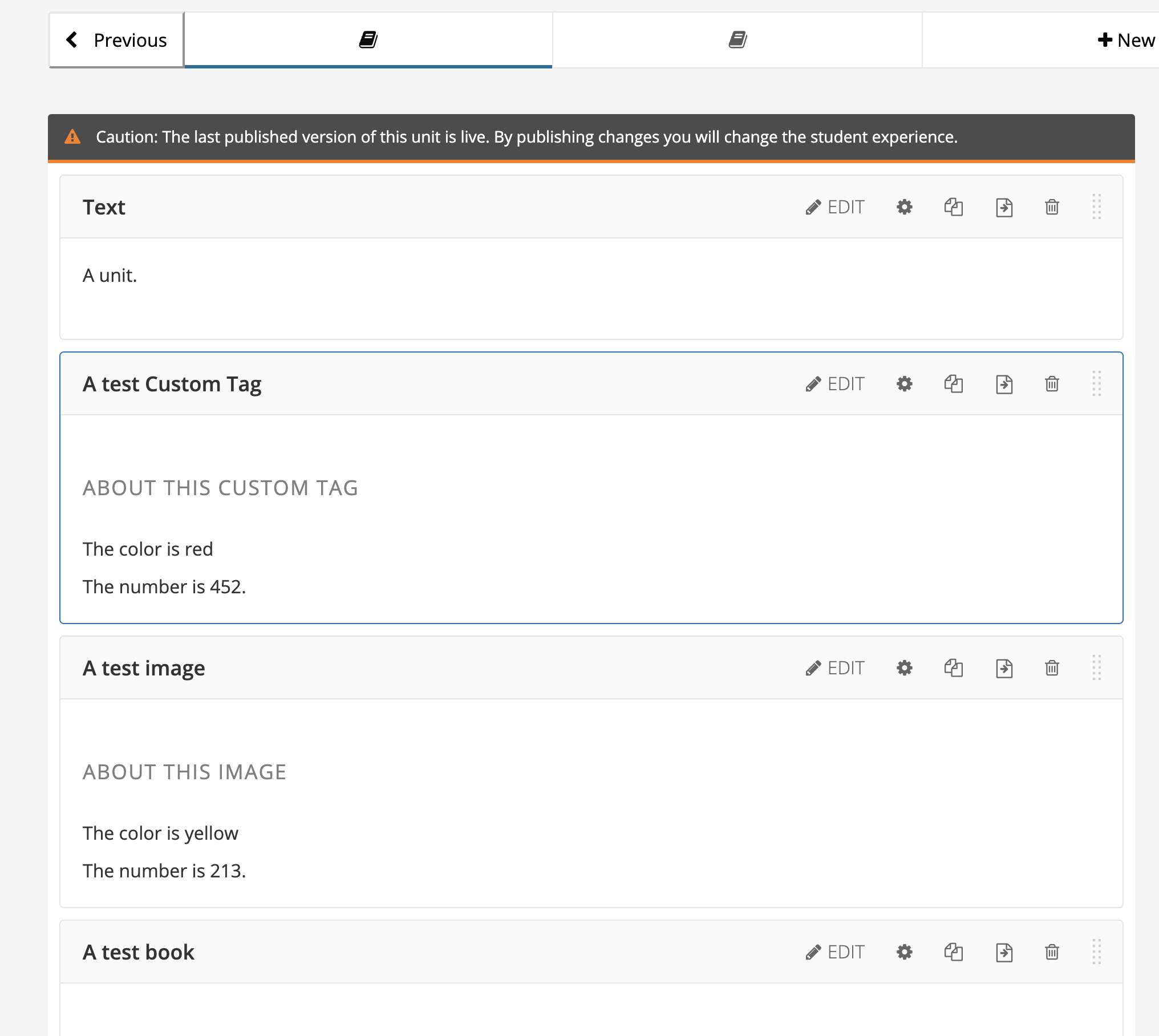Image resolution: width=1159 pixels, height=1036 pixels.
Task: Edit the Text component
Action: click(835, 207)
